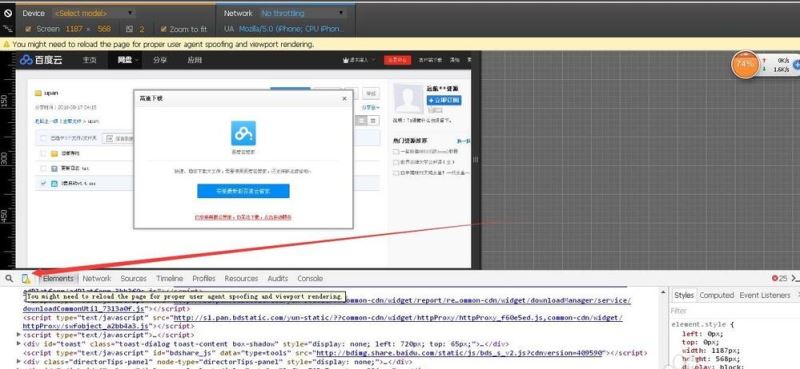Click the blue subscribe button beside avatar
Image resolution: width=800 pixels, height=369 pixels.
click(444, 100)
